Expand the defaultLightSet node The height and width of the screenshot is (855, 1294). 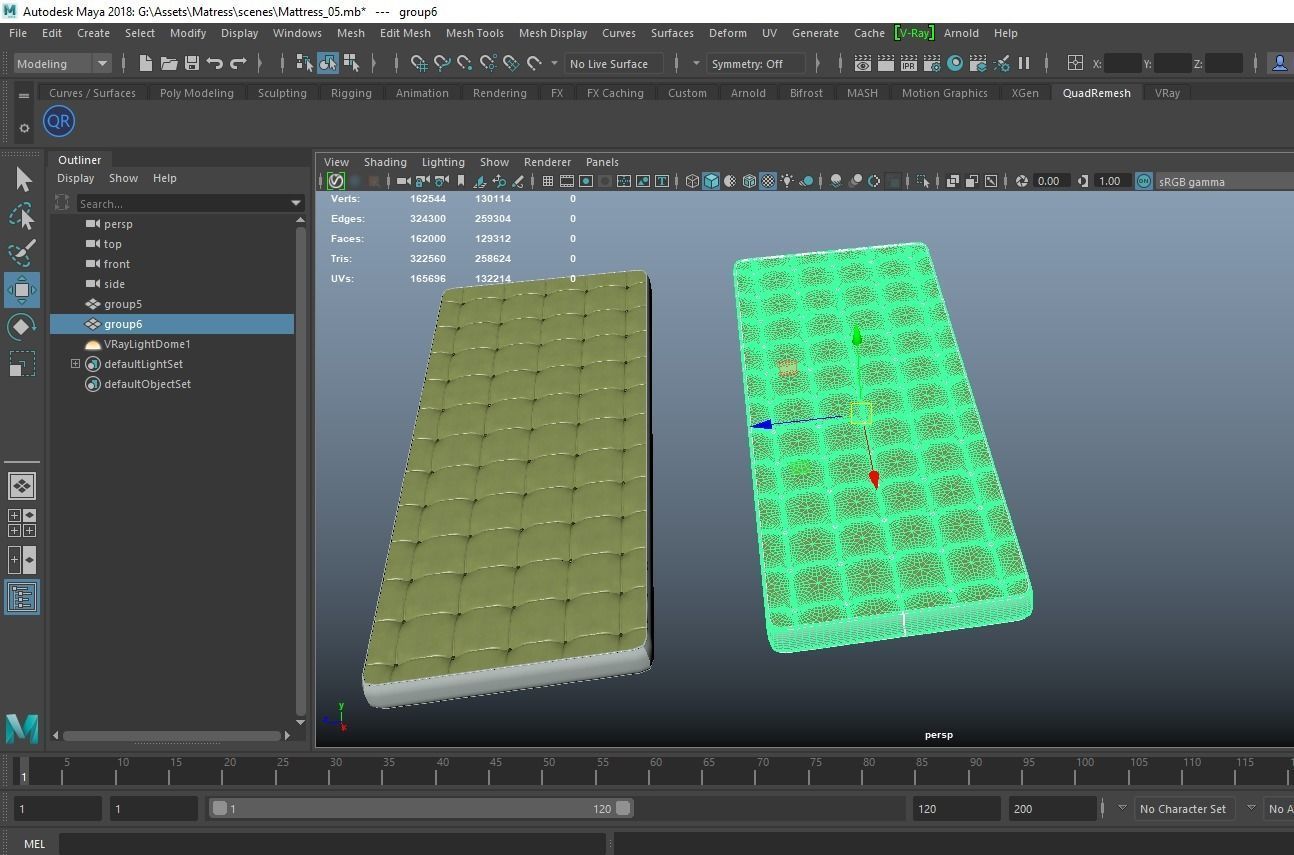click(75, 364)
